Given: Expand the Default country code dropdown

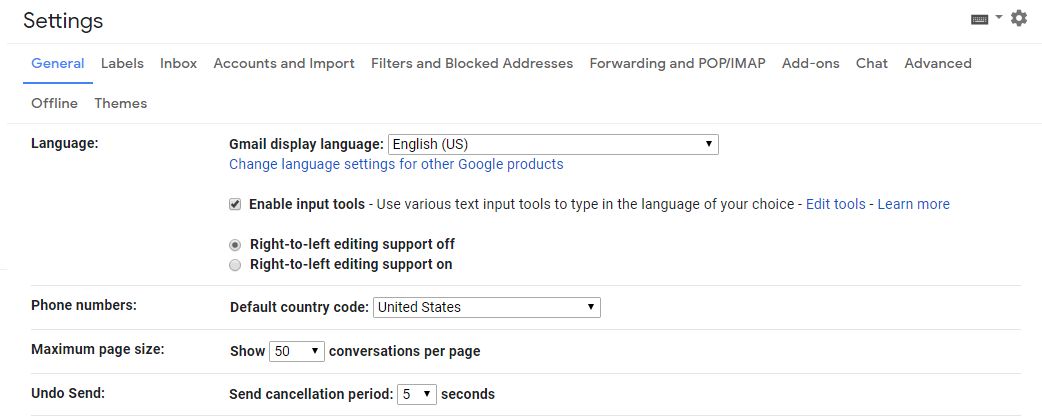Looking at the screenshot, I should (x=487, y=307).
